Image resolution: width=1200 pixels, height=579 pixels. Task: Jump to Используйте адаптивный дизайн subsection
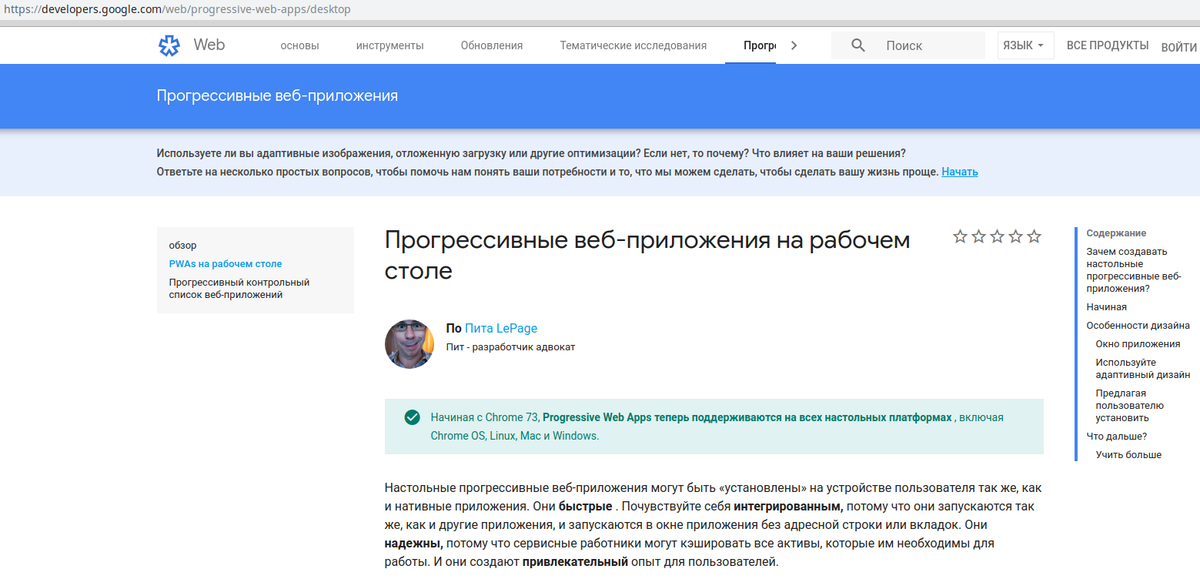1143,369
